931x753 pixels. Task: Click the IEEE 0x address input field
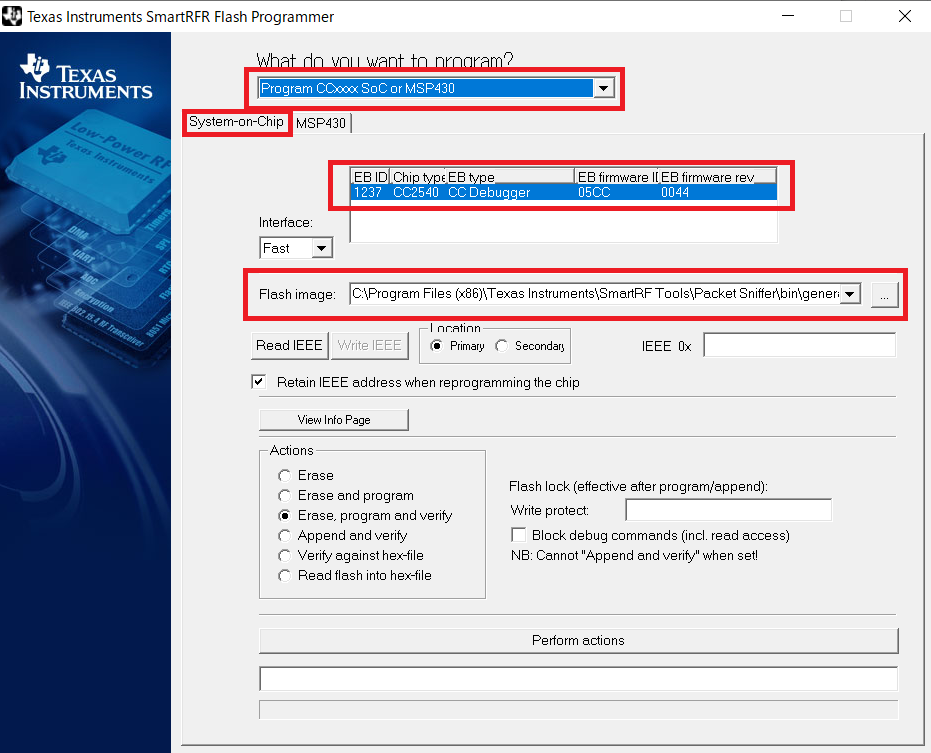click(799, 346)
